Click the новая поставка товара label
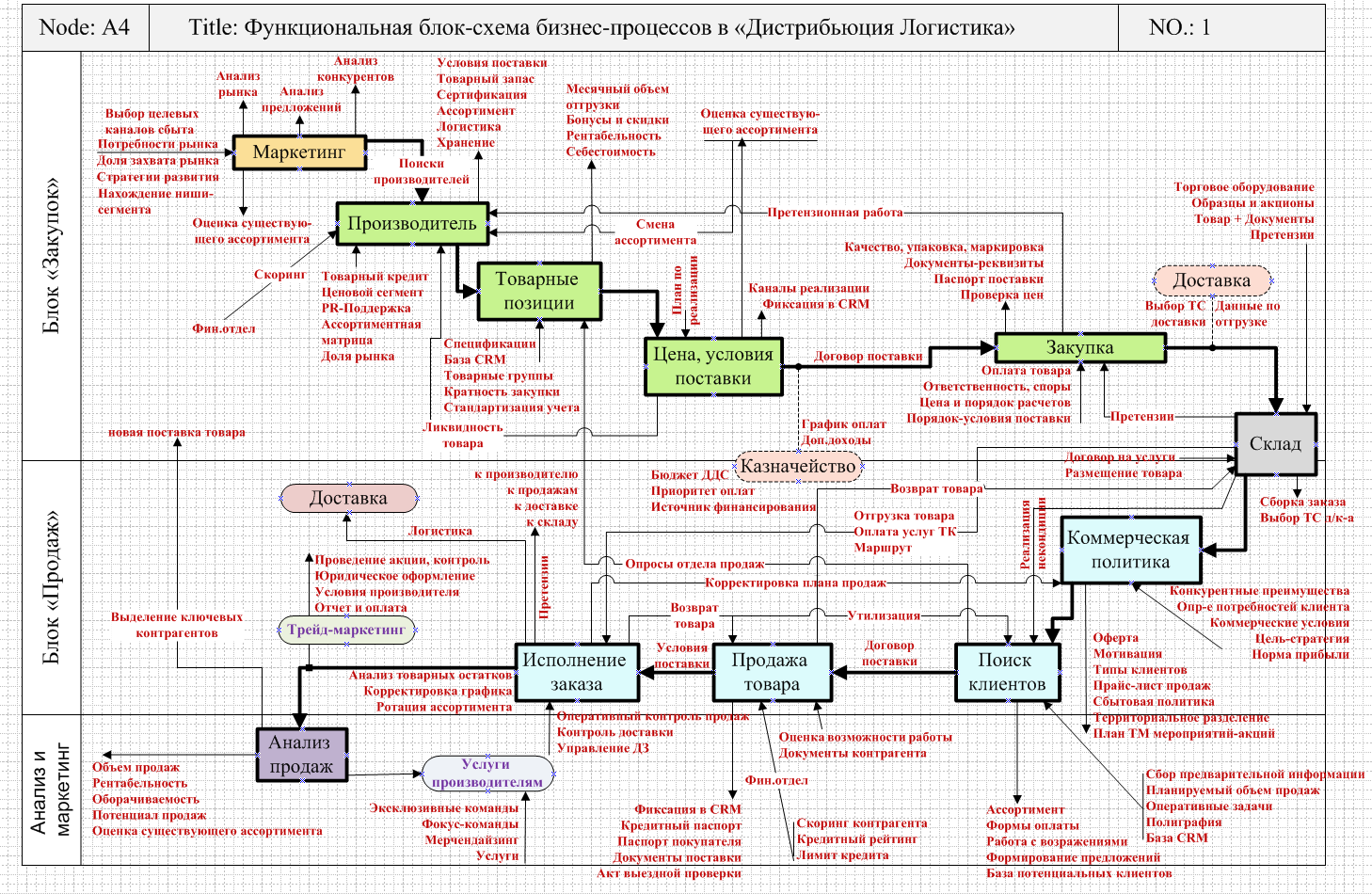Screen dimensions: 1372x894 177,433
